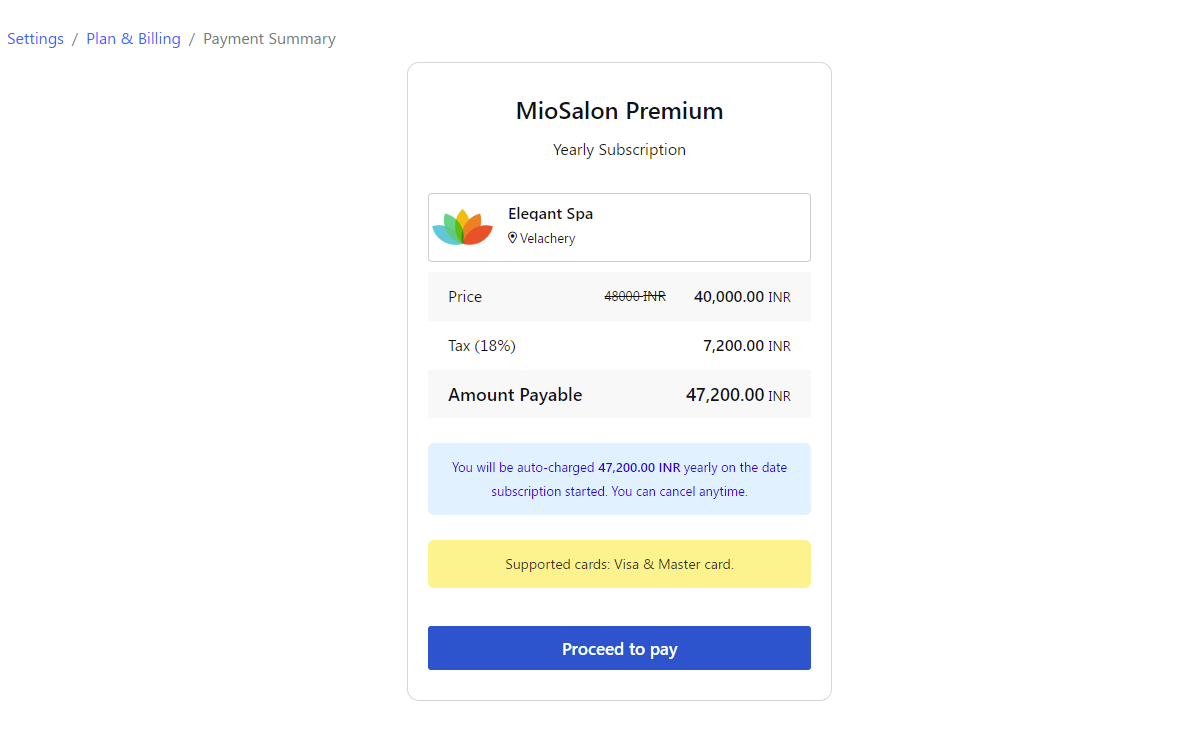Viewport: 1183px width, 729px height.
Task: Click Payment Summary breadcrumb text
Action: [x=269, y=39]
